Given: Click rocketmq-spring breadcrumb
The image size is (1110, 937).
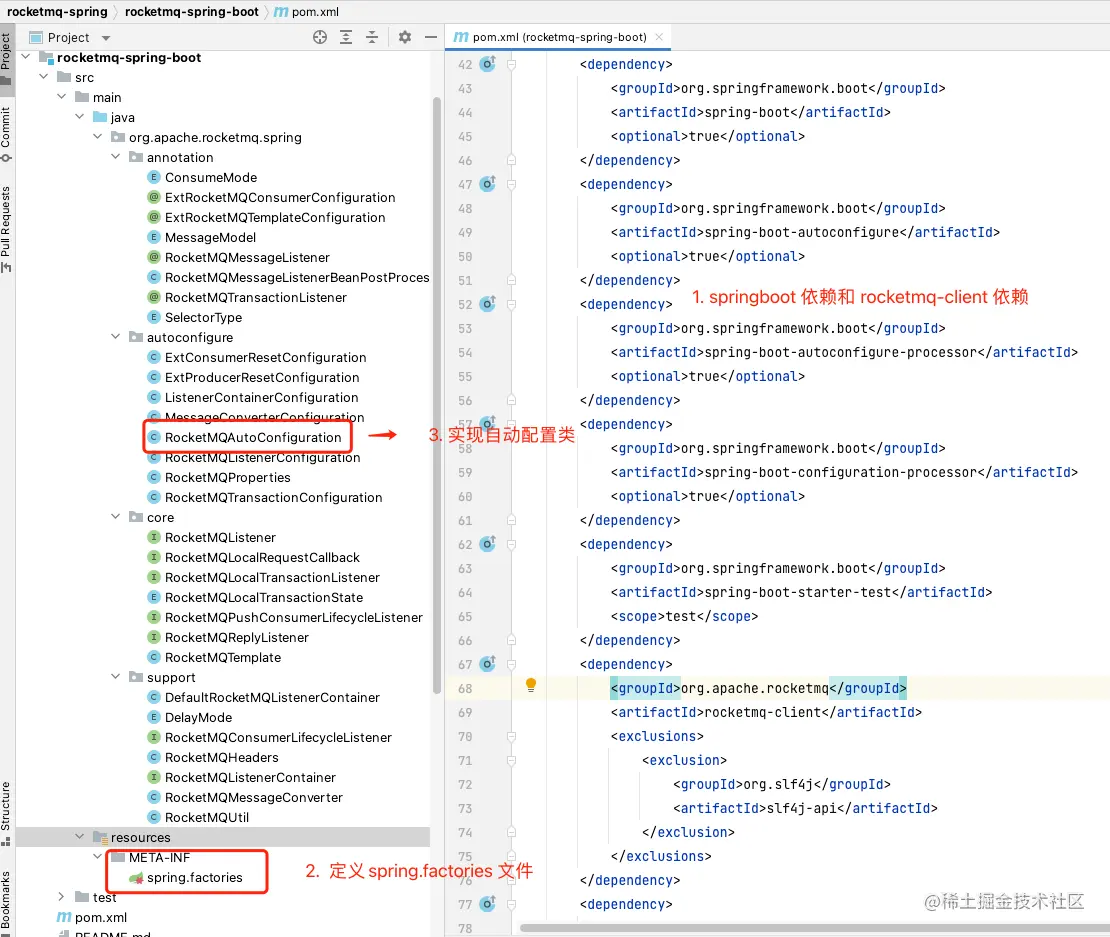Looking at the screenshot, I should point(57,11).
